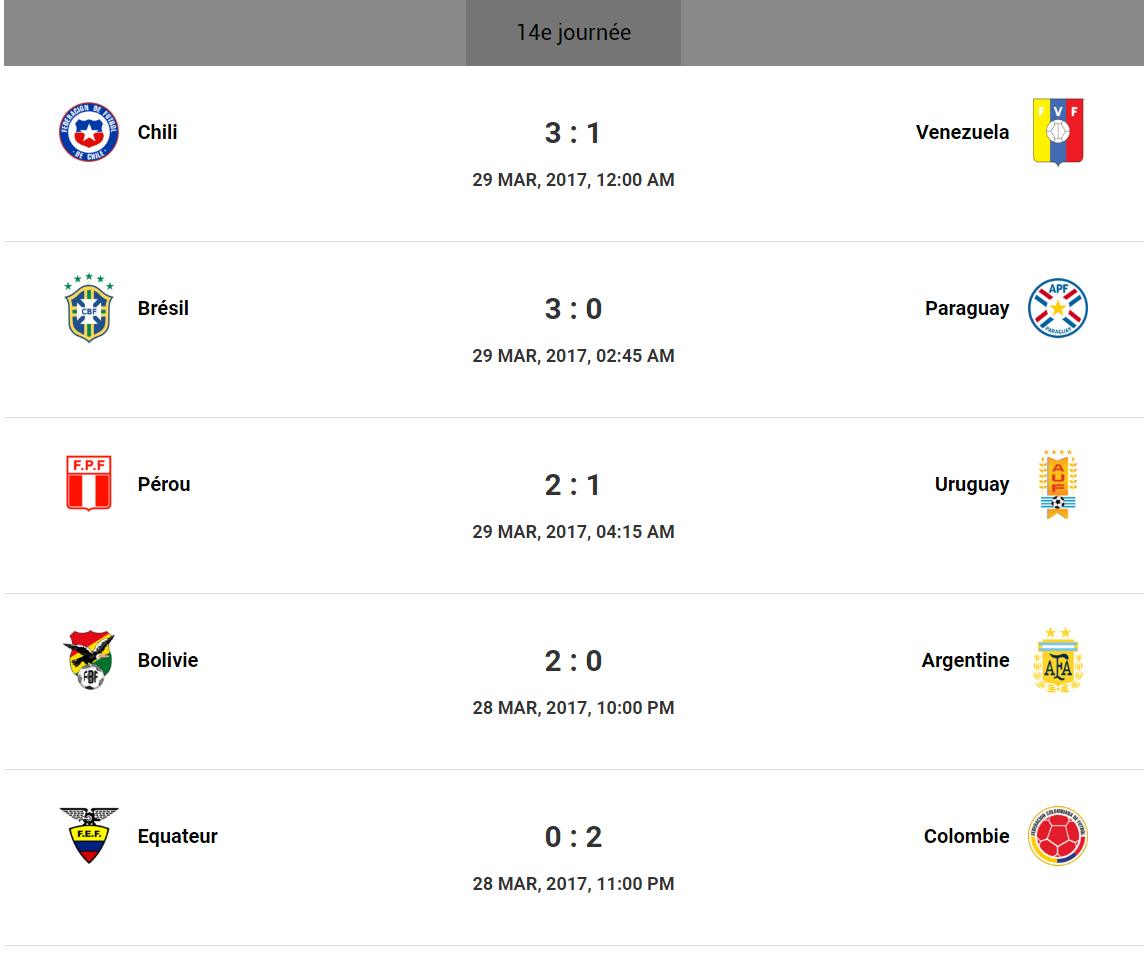This screenshot has width=1146, height=957.
Task: Click the Venezuela FVF crest
Action: pyautogui.click(x=1058, y=132)
